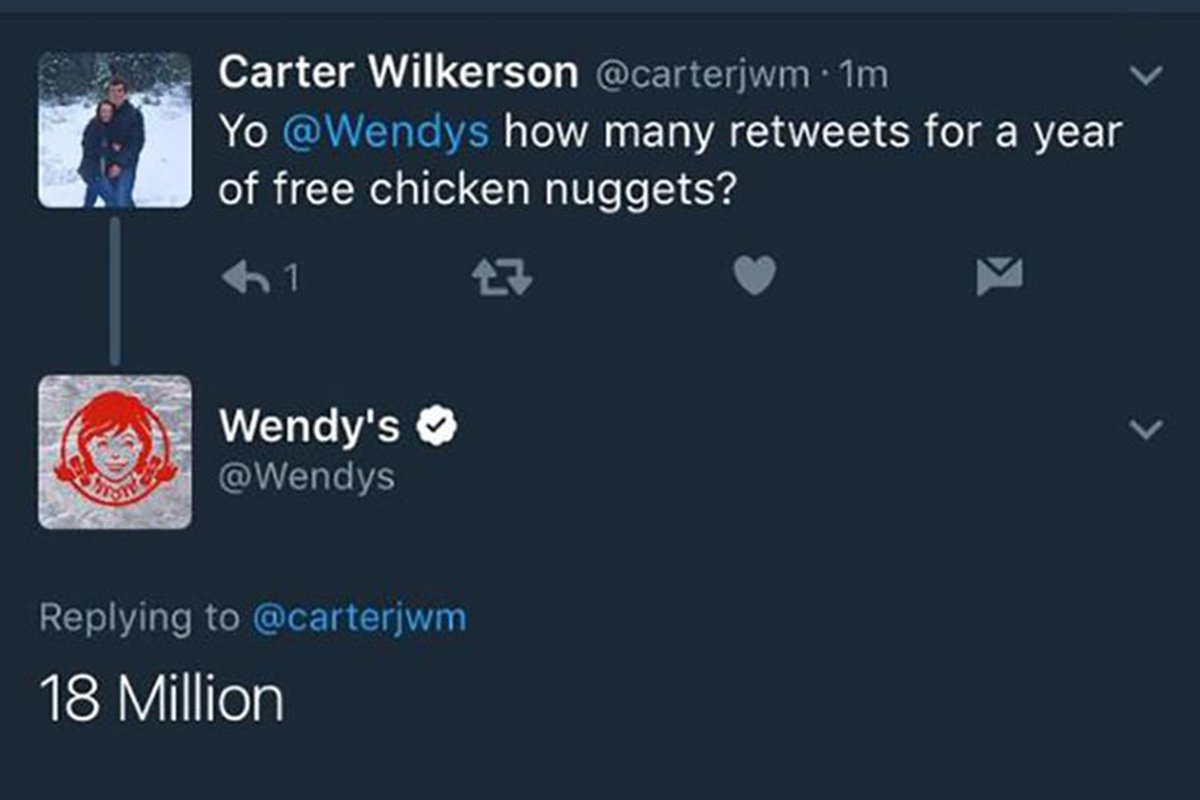This screenshot has width=1200, height=800.
Task: Click the @carterjwm handle beside Carter's name
Action: tap(704, 74)
